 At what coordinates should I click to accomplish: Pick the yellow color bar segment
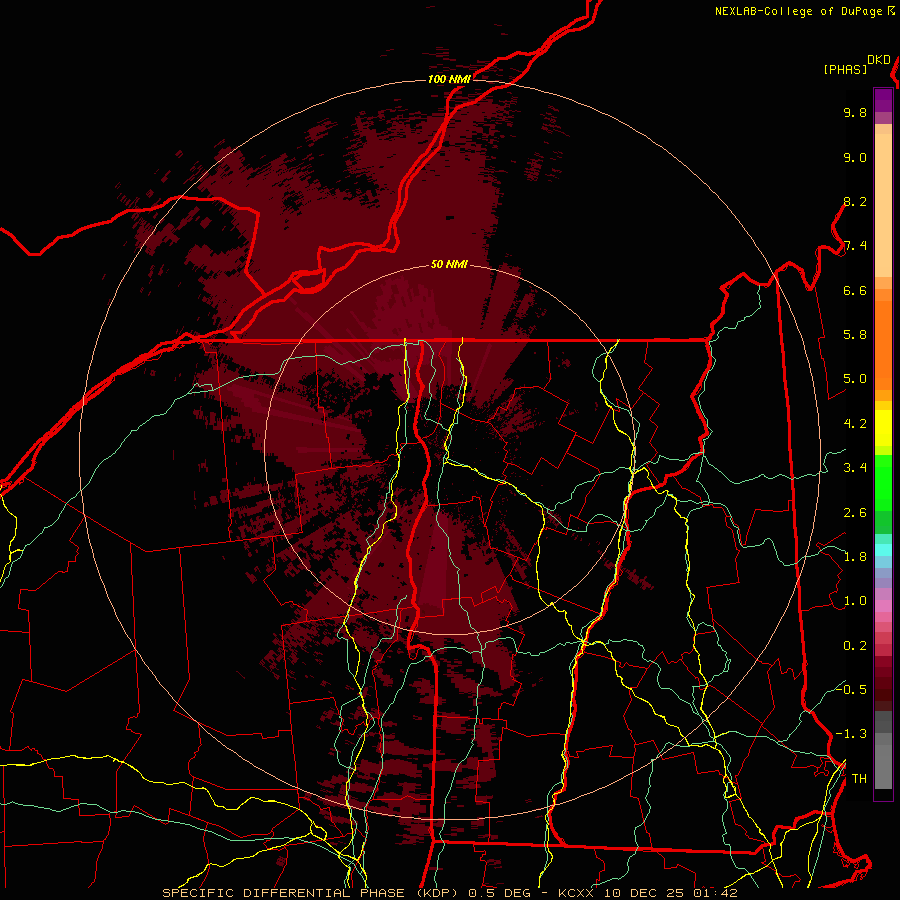883,428
